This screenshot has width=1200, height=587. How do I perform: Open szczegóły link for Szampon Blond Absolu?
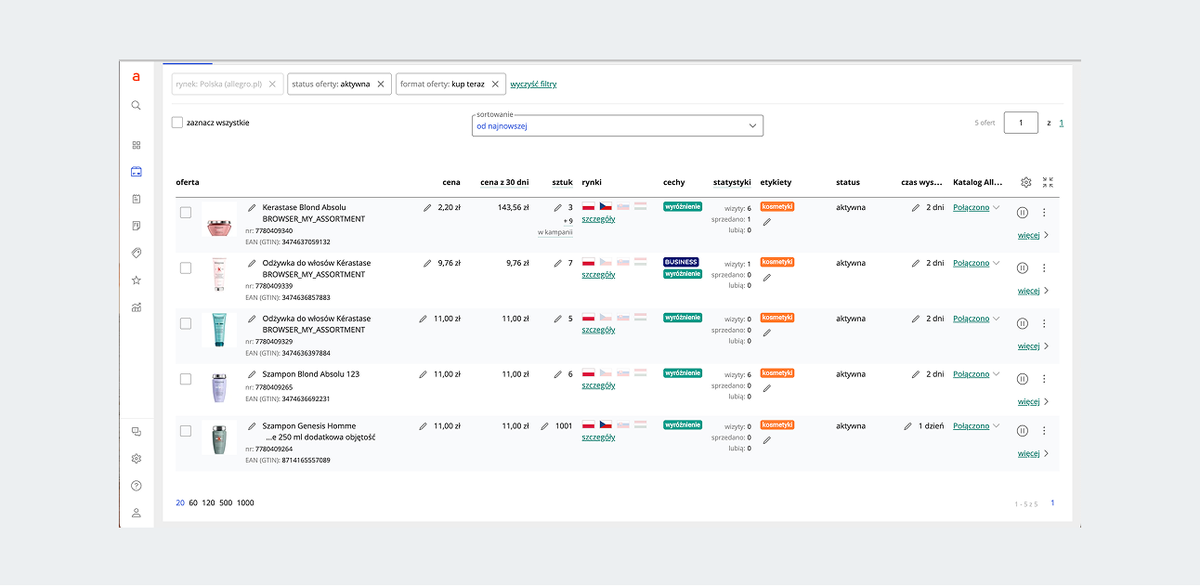coord(598,386)
